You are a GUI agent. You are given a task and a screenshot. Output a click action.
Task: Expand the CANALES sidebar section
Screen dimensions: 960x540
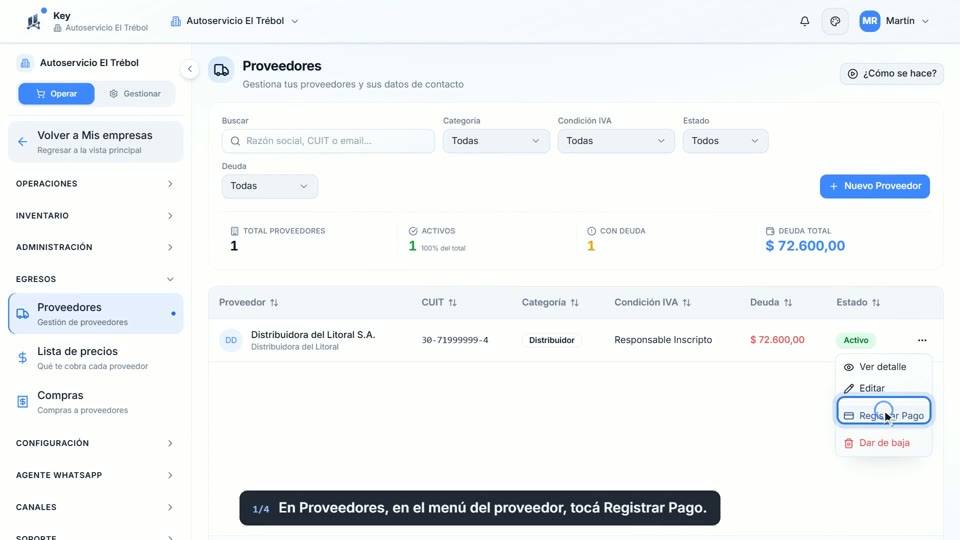[95, 507]
